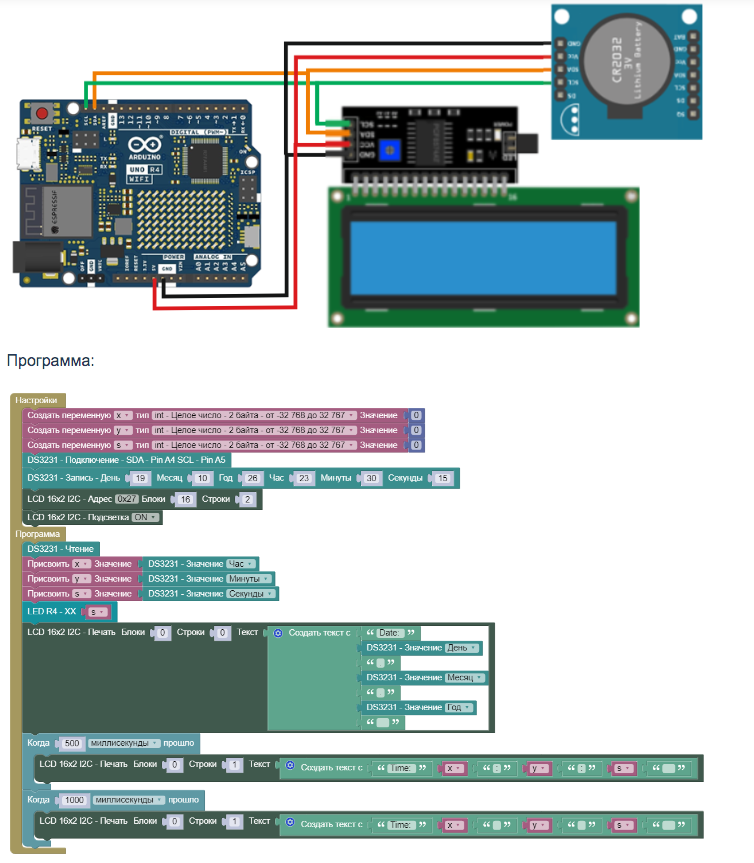Click the blue LCD display screen
754x863 pixels.
point(484,254)
